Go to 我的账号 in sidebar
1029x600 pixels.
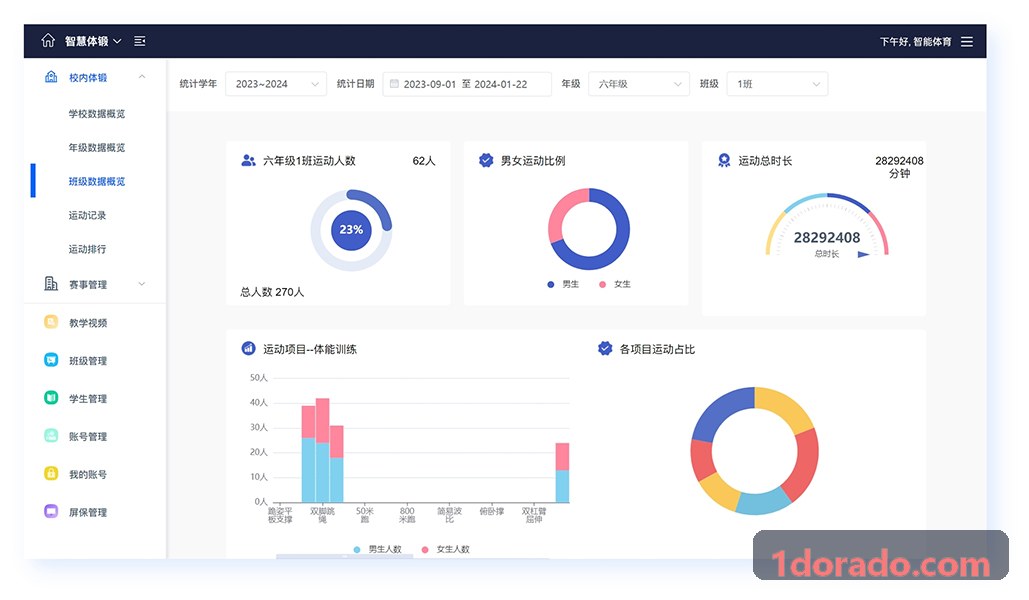(88, 475)
